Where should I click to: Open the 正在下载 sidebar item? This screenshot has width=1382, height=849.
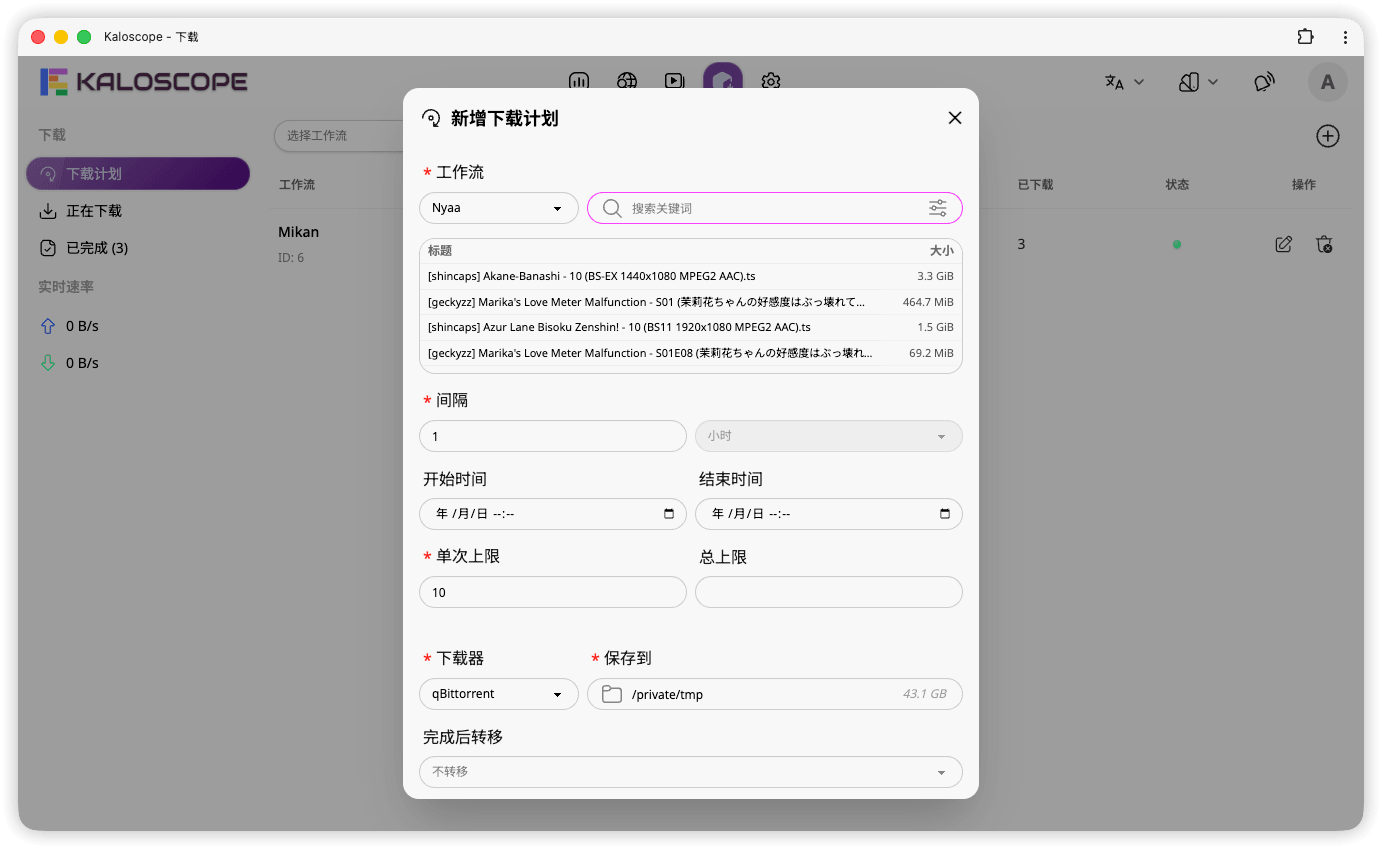(138, 211)
